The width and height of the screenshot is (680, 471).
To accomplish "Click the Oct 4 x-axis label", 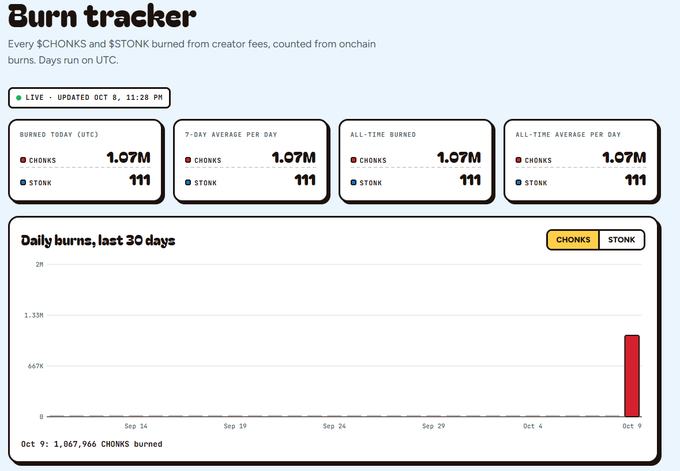I will [x=533, y=426].
